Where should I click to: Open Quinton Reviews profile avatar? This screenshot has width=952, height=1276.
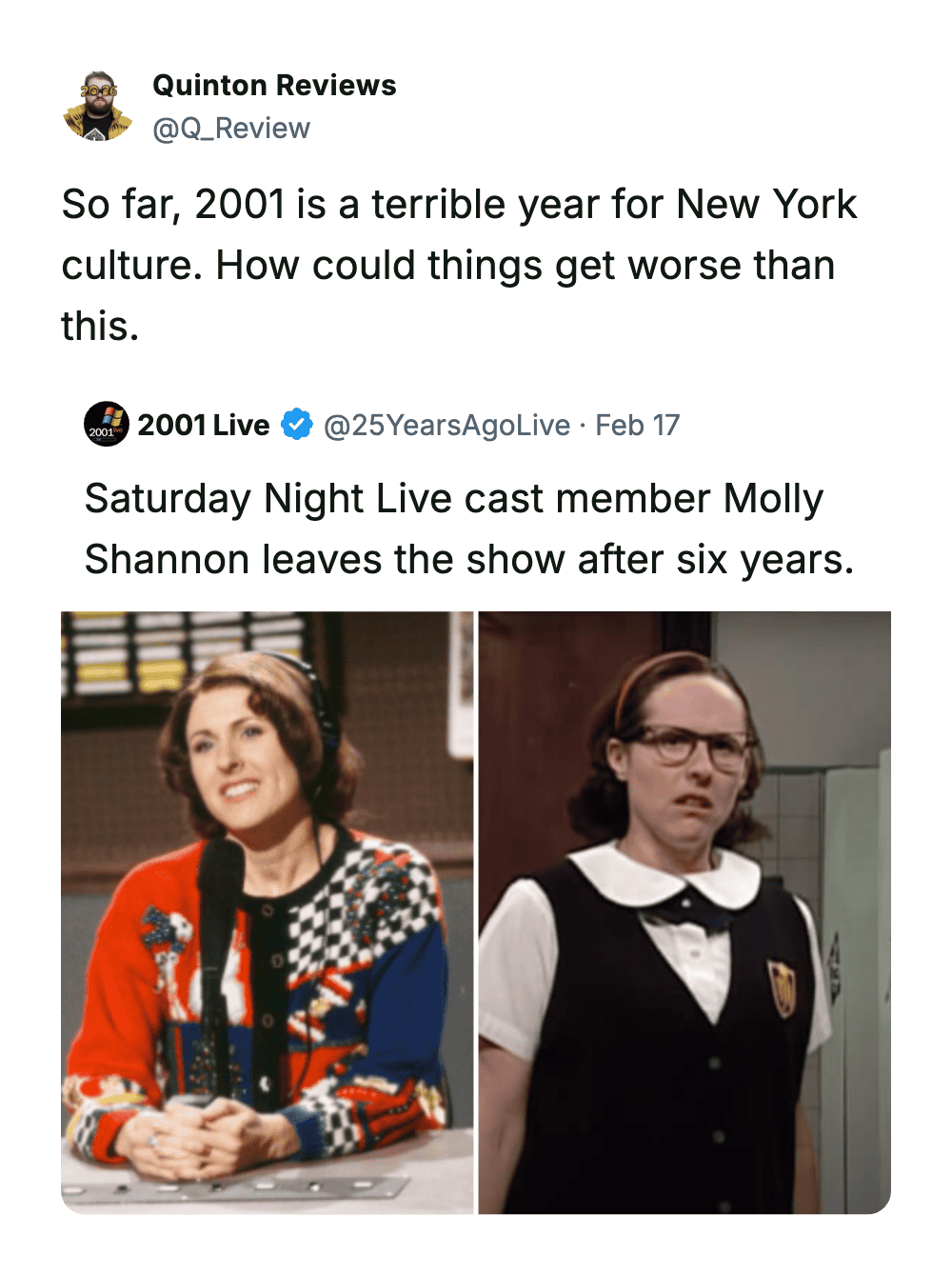pos(97,106)
